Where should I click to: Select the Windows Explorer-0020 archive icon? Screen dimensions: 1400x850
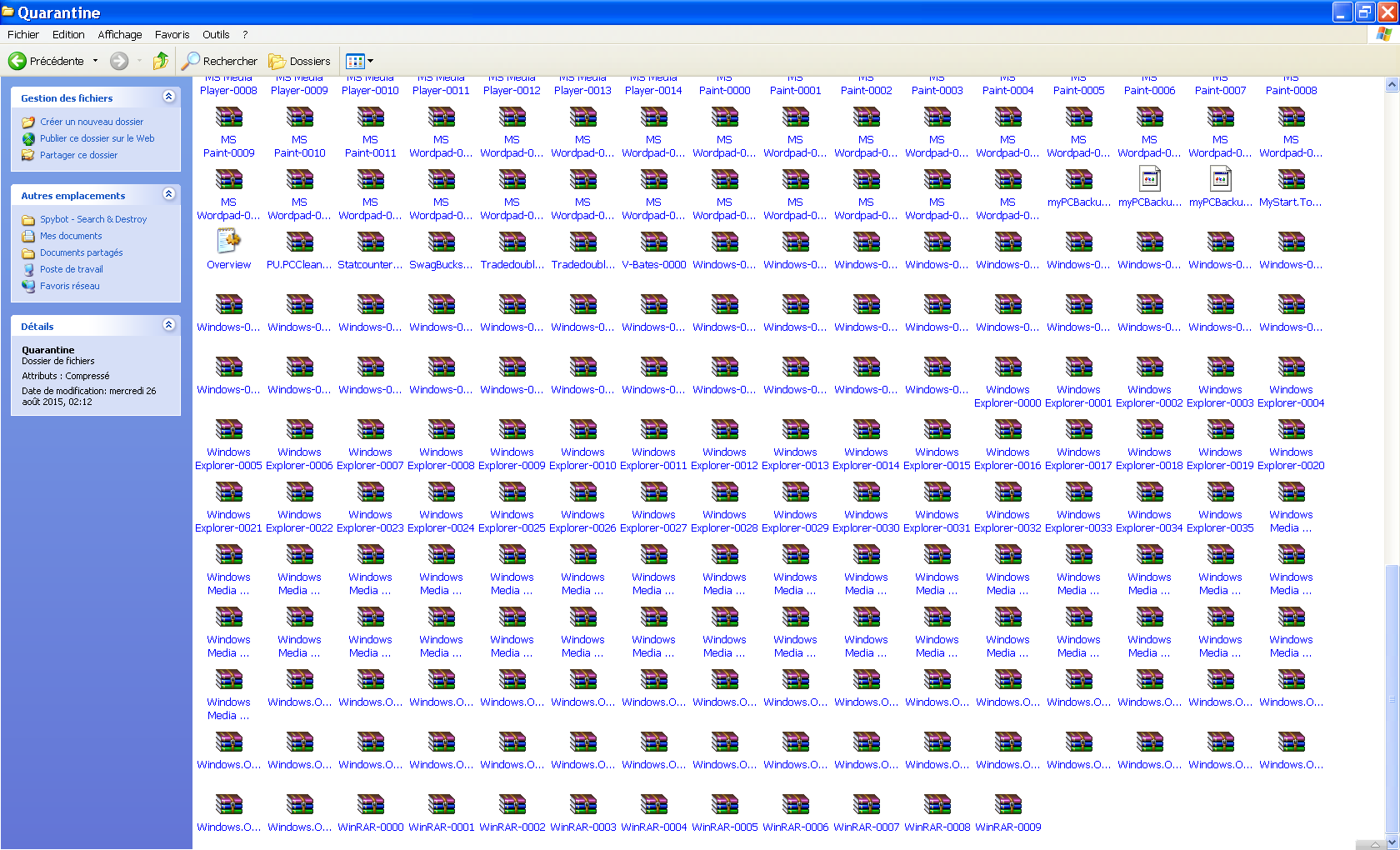coord(1291,429)
